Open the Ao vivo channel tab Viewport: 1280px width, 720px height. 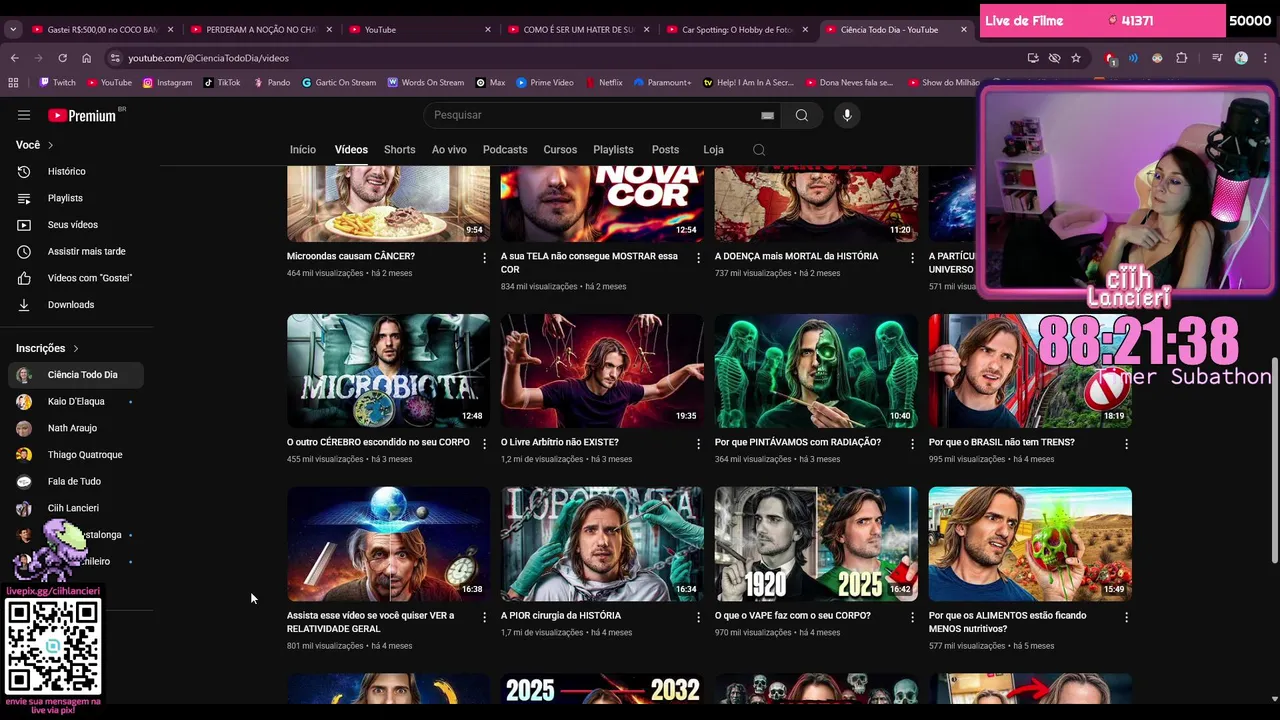[449, 150]
